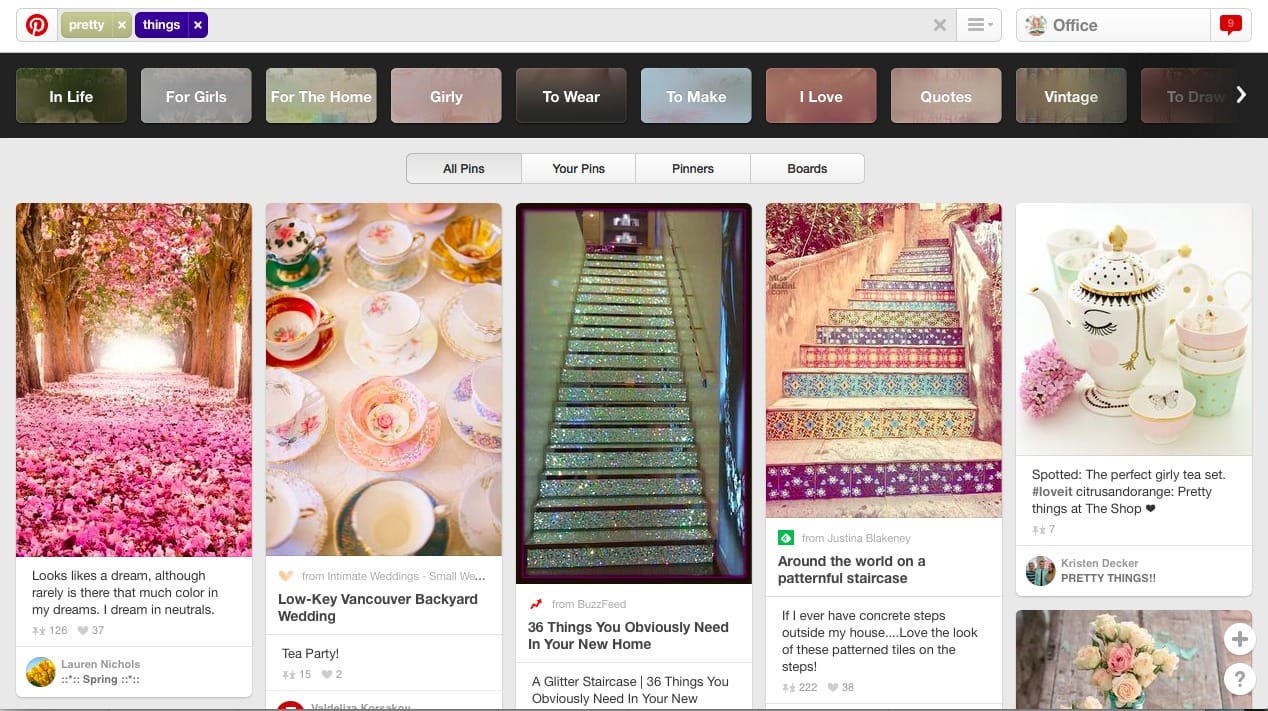Click 'Low-Key Vancouver Backyard Wedding' title

point(378,607)
